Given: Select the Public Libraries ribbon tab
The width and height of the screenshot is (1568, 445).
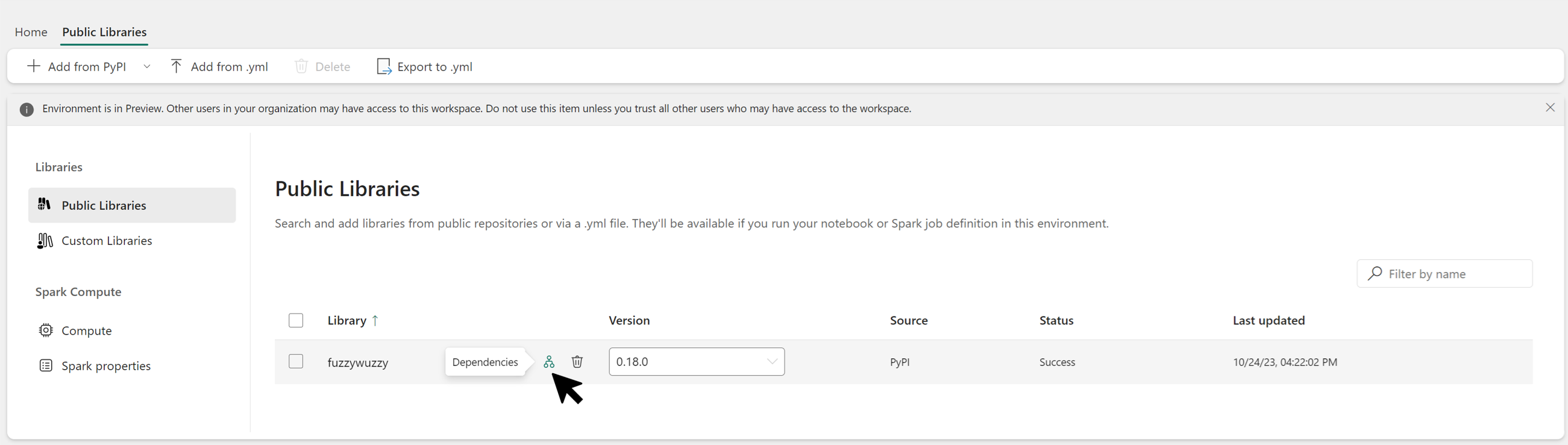Looking at the screenshot, I should tap(104, 31).
